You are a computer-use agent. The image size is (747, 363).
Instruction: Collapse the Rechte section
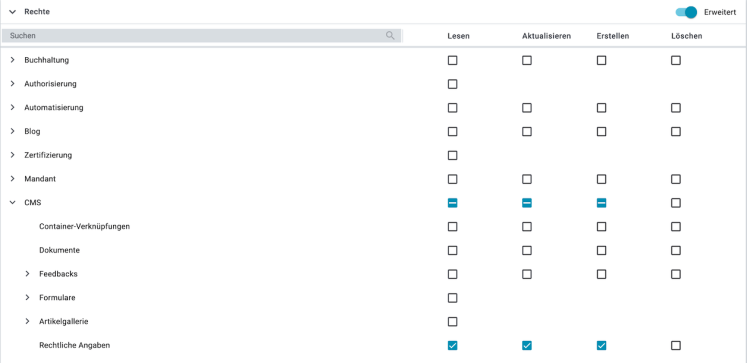click(13, 12)
